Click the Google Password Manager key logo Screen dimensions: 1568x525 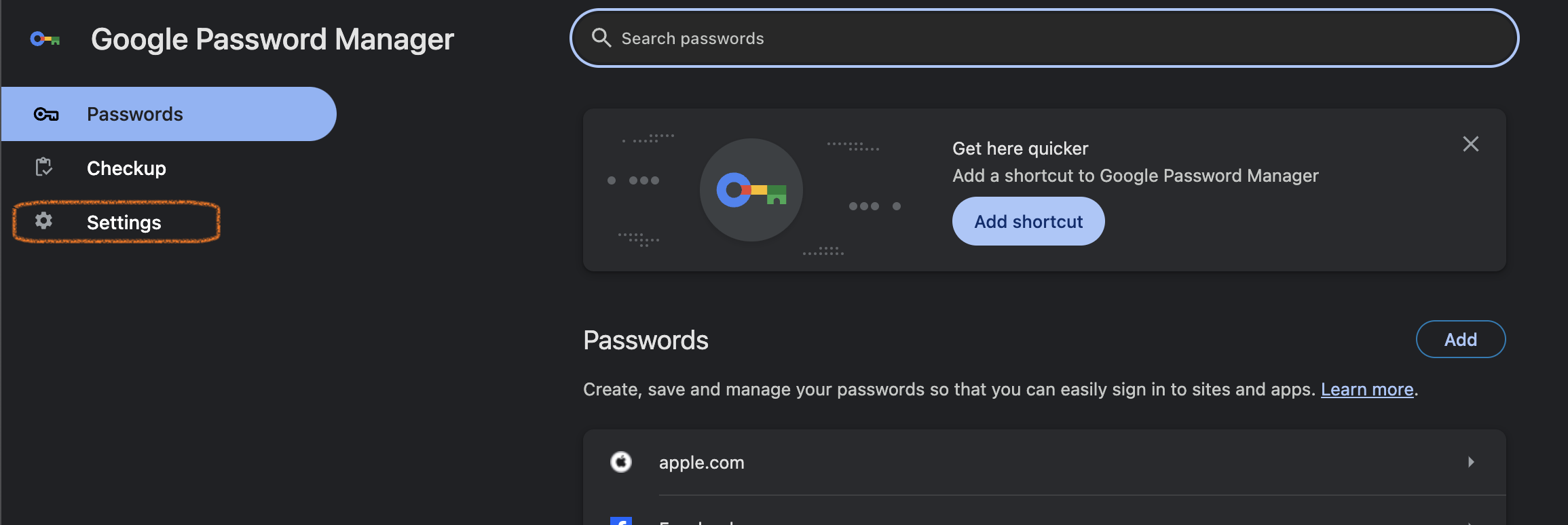(x=45, y=39)
